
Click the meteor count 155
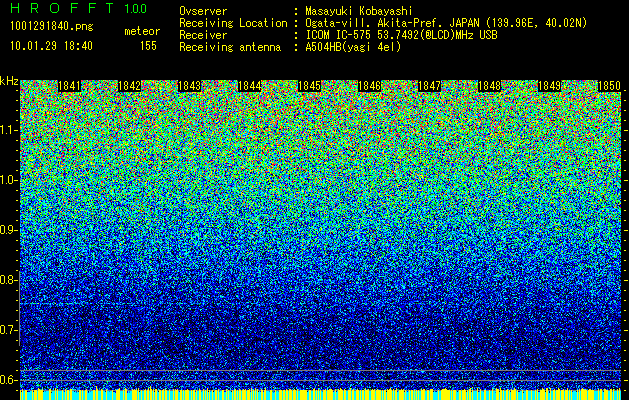pyautogui.click(x=148, y=46)
